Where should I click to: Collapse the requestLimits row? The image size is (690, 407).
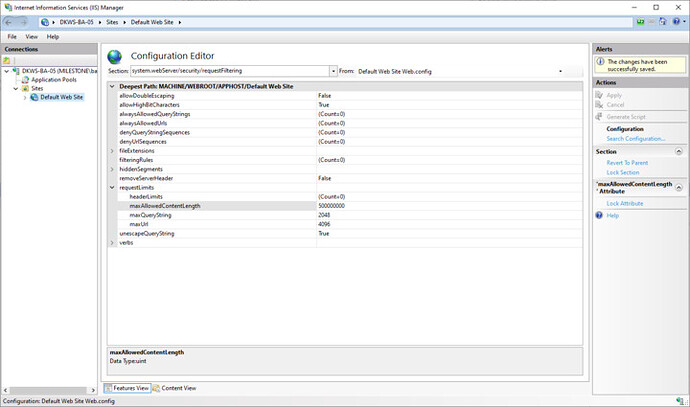tap(112, 187)
